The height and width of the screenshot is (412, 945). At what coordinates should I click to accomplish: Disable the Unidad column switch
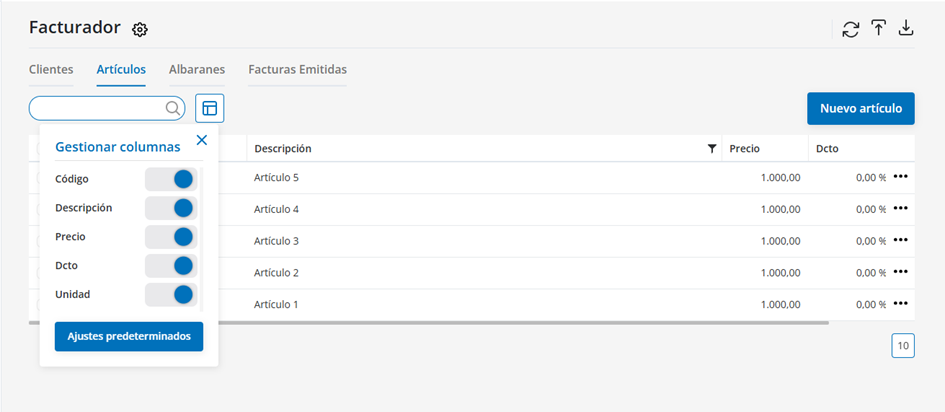click(171, 295)
